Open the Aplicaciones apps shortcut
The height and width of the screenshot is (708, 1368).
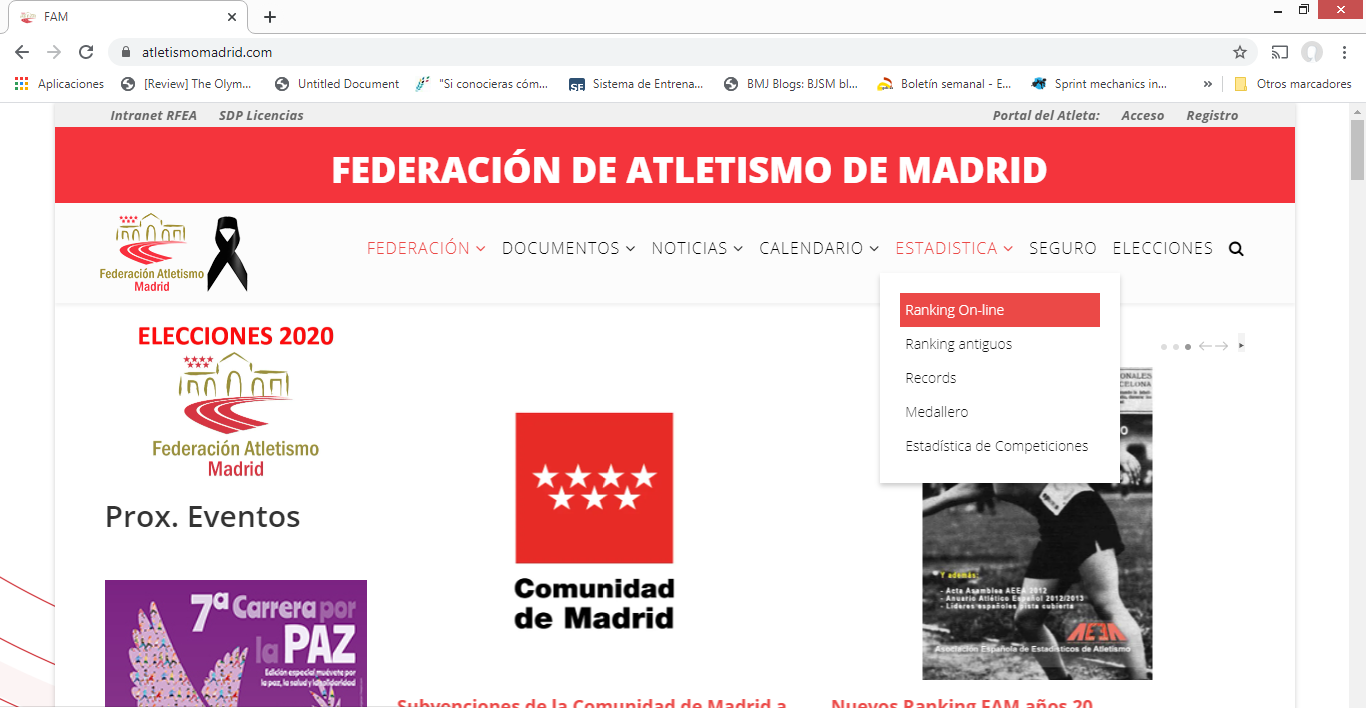click(60, 84)
